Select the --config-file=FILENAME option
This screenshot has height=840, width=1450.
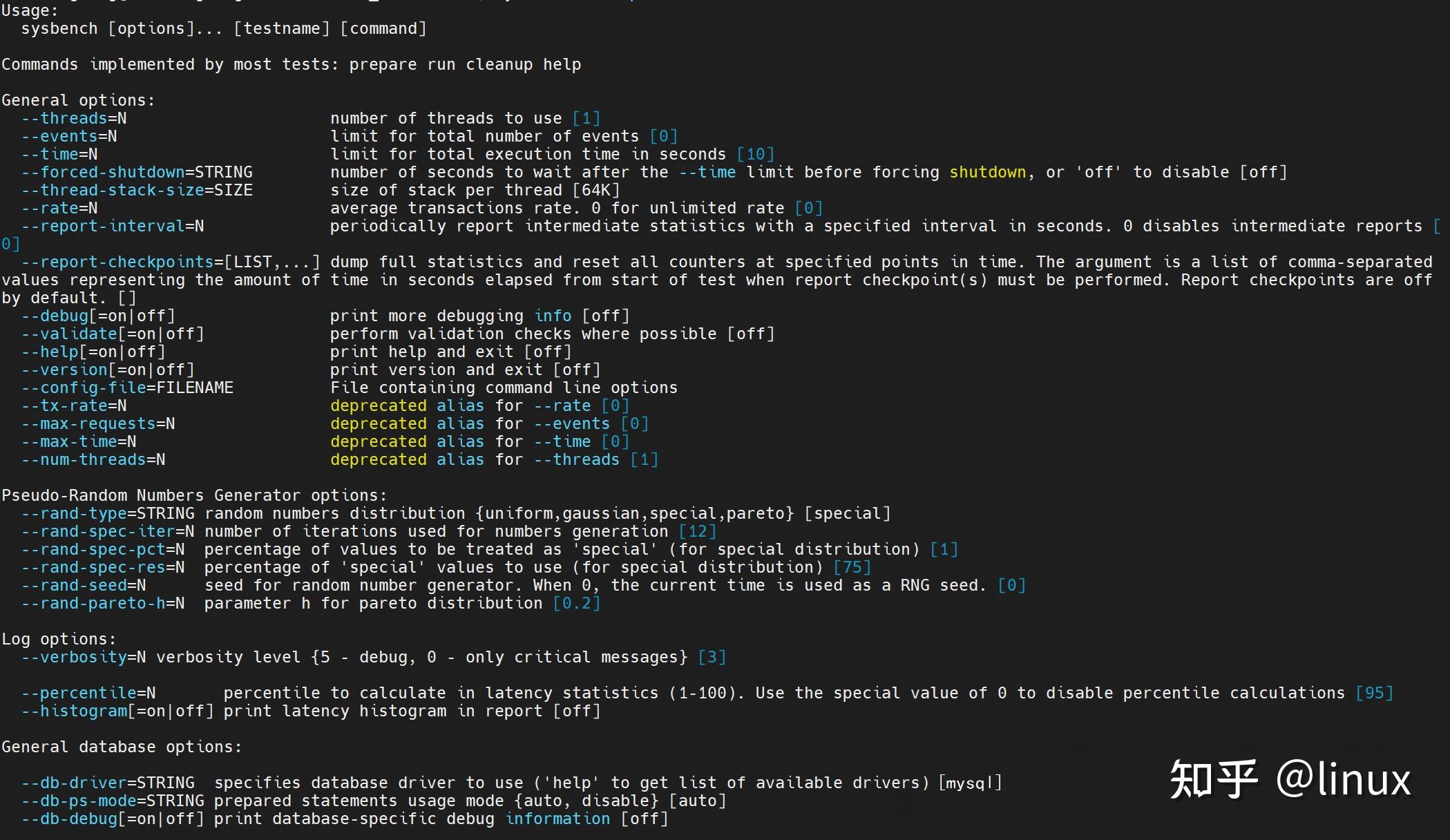click(x=127, y=388)
